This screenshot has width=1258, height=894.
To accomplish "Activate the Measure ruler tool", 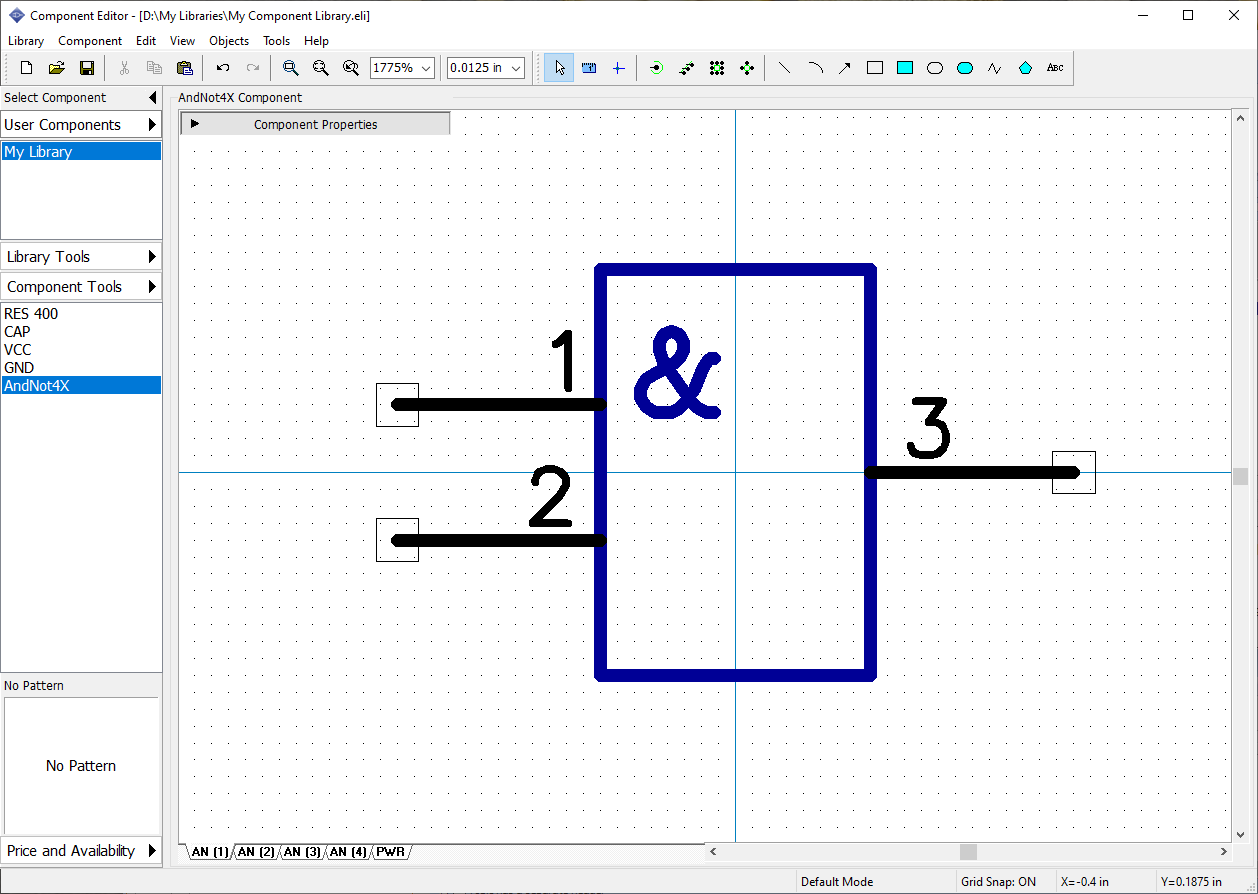I will [589, 68].
